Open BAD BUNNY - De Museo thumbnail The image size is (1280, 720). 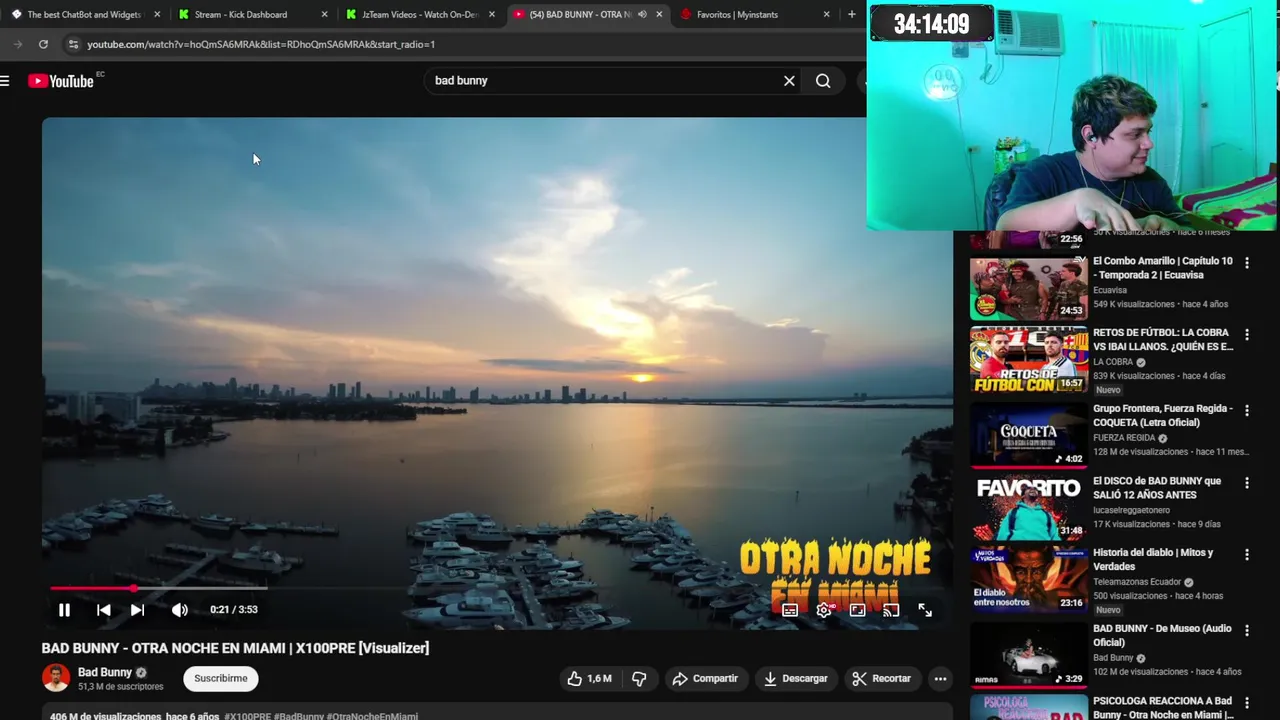pyautogui.click(x=1028, y=654)
